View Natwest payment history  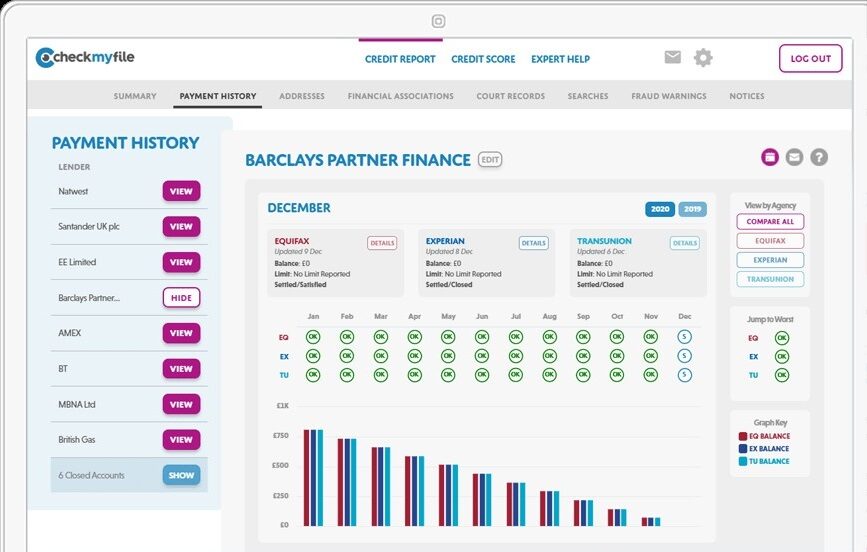pos(181,191)
